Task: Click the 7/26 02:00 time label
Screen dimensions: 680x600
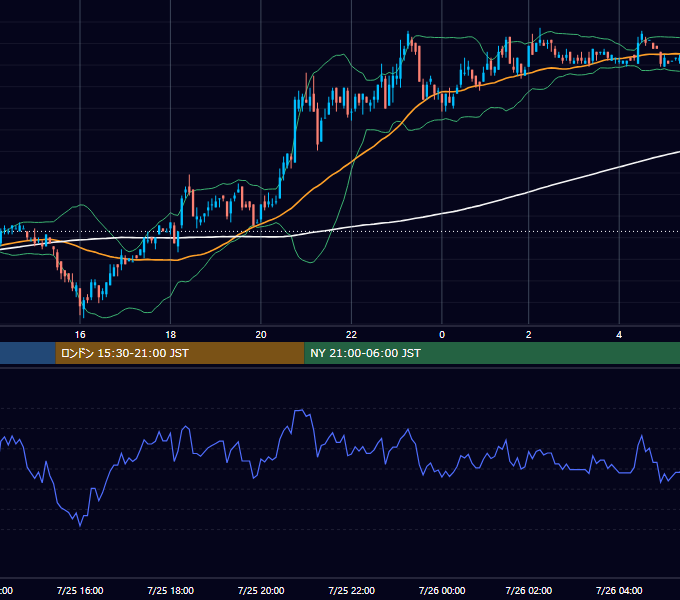Action: click(x=529, y=590)
